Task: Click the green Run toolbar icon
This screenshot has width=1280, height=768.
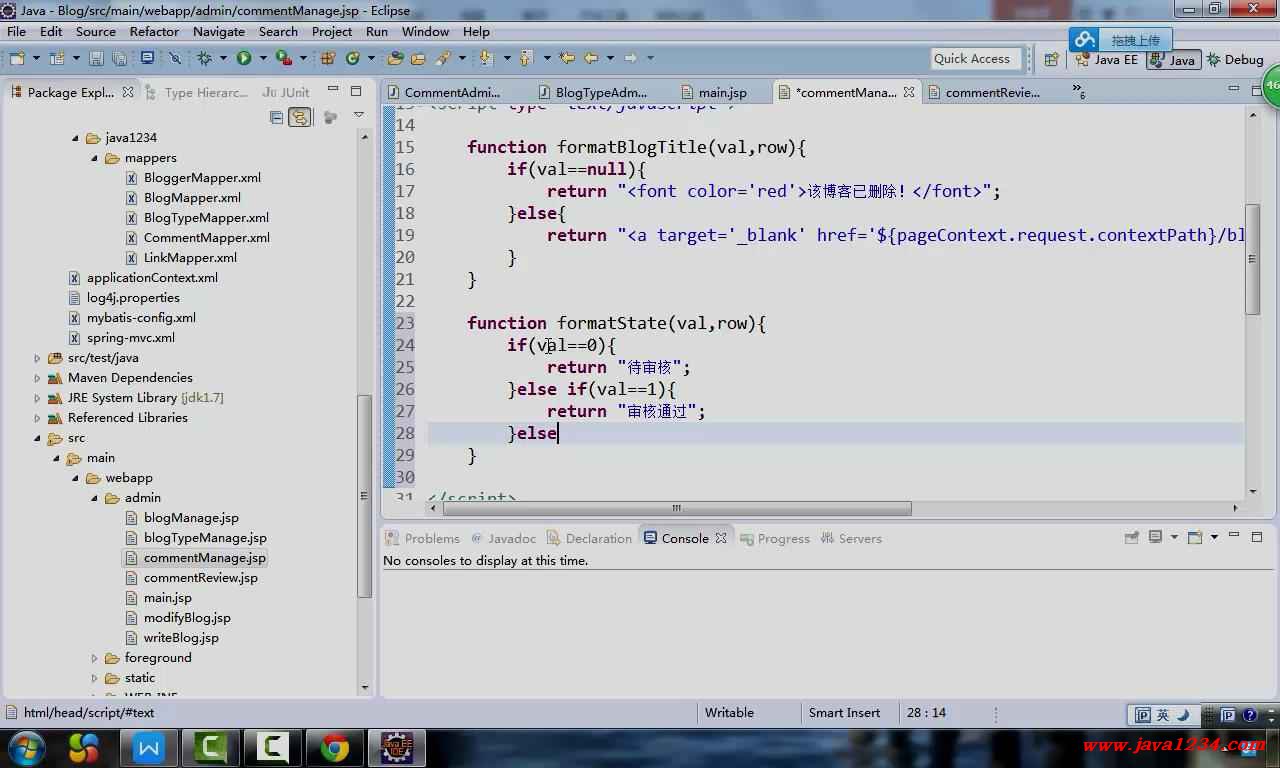Action: pos(244,58)
